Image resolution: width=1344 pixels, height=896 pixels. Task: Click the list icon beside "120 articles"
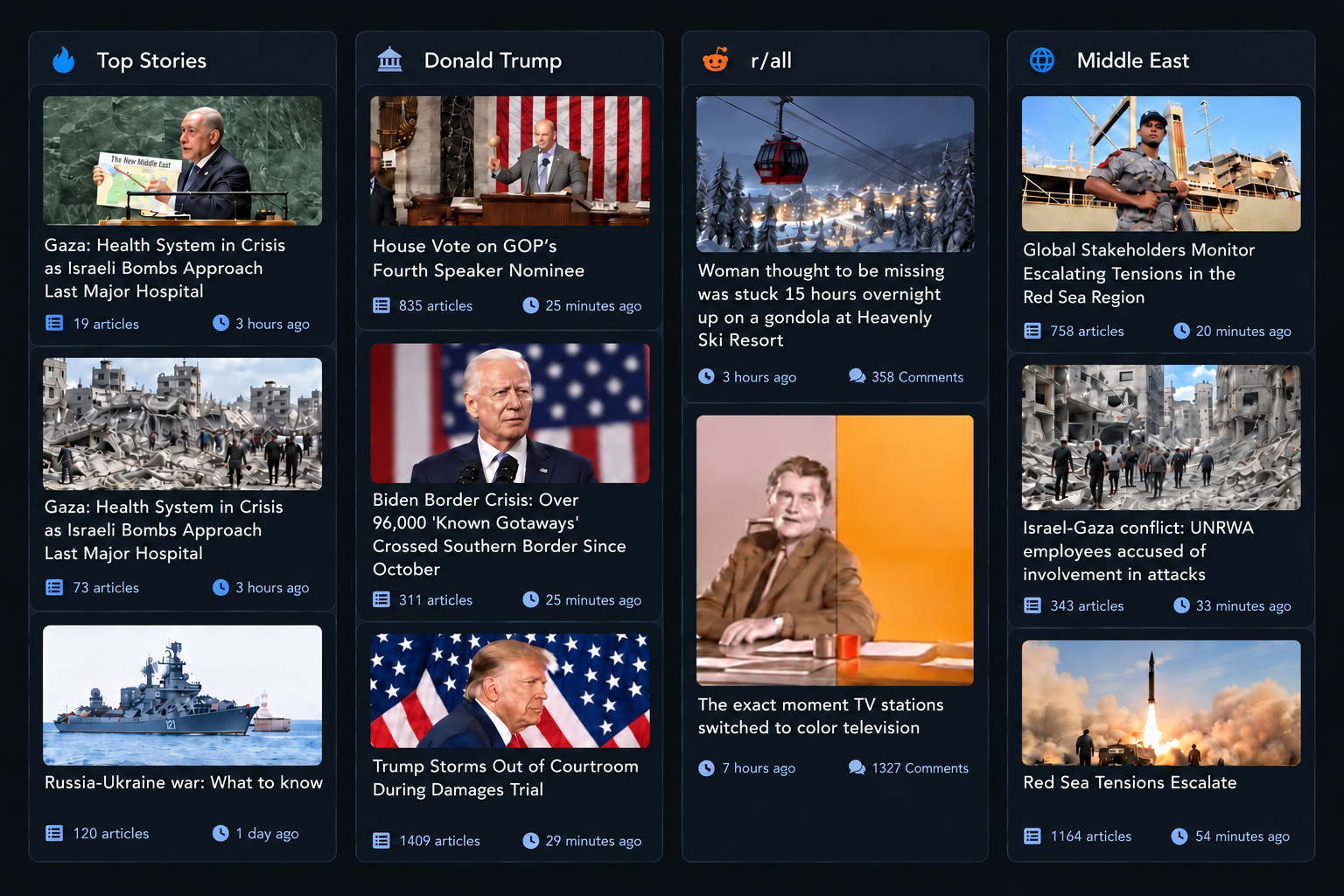(54, 833)
